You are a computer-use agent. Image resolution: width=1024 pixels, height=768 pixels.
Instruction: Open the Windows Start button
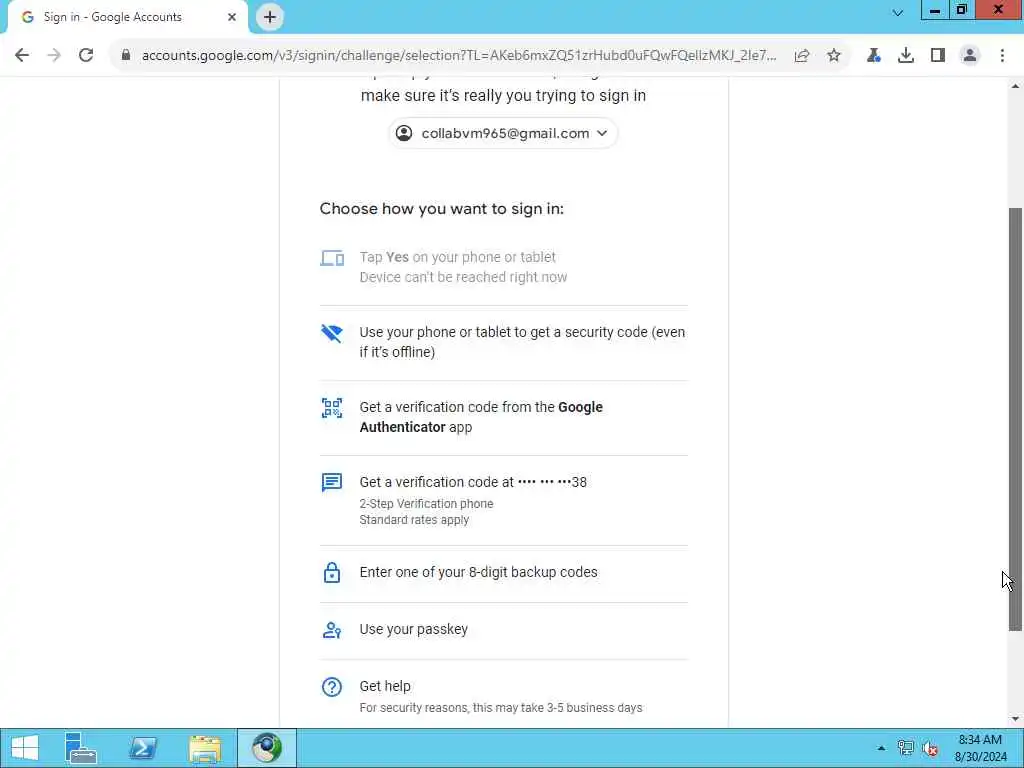pos(25,748)
